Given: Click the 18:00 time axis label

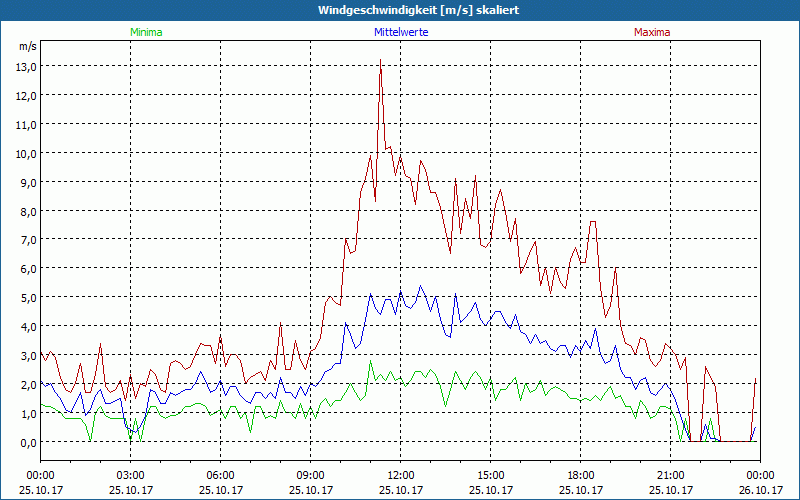Looking at the screenshot, I should (x=581, y=476).
